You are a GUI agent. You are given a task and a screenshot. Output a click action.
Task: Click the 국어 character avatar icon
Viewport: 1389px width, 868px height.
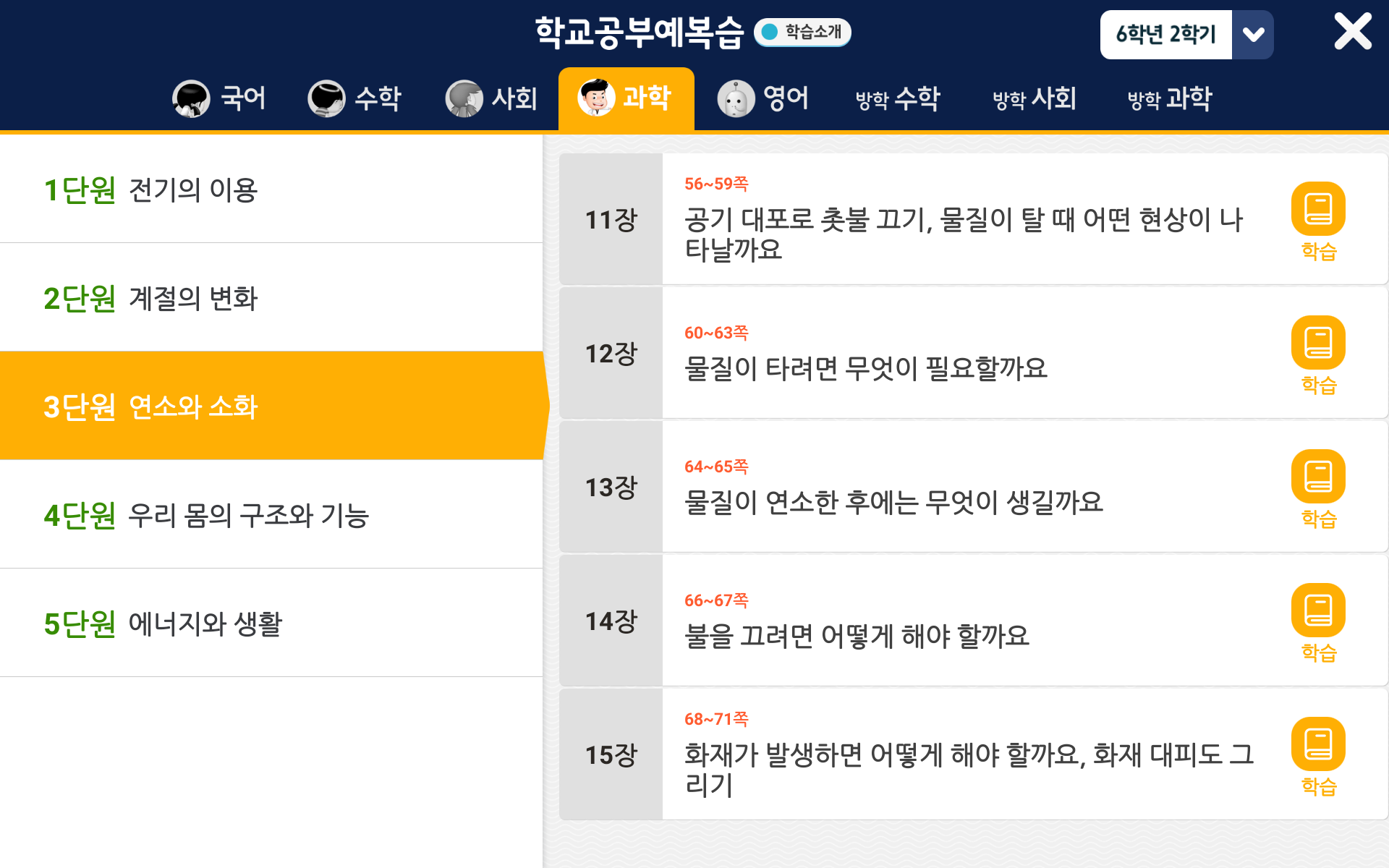(191, 98)
